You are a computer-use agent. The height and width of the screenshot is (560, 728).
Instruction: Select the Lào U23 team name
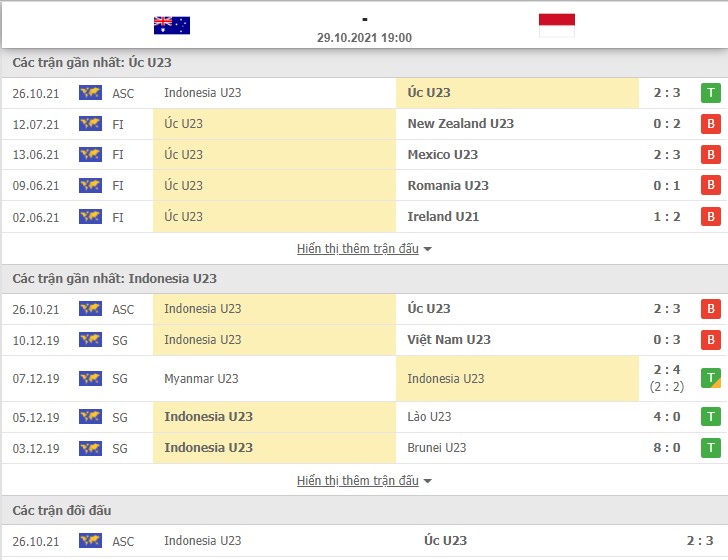click(429, 417)
